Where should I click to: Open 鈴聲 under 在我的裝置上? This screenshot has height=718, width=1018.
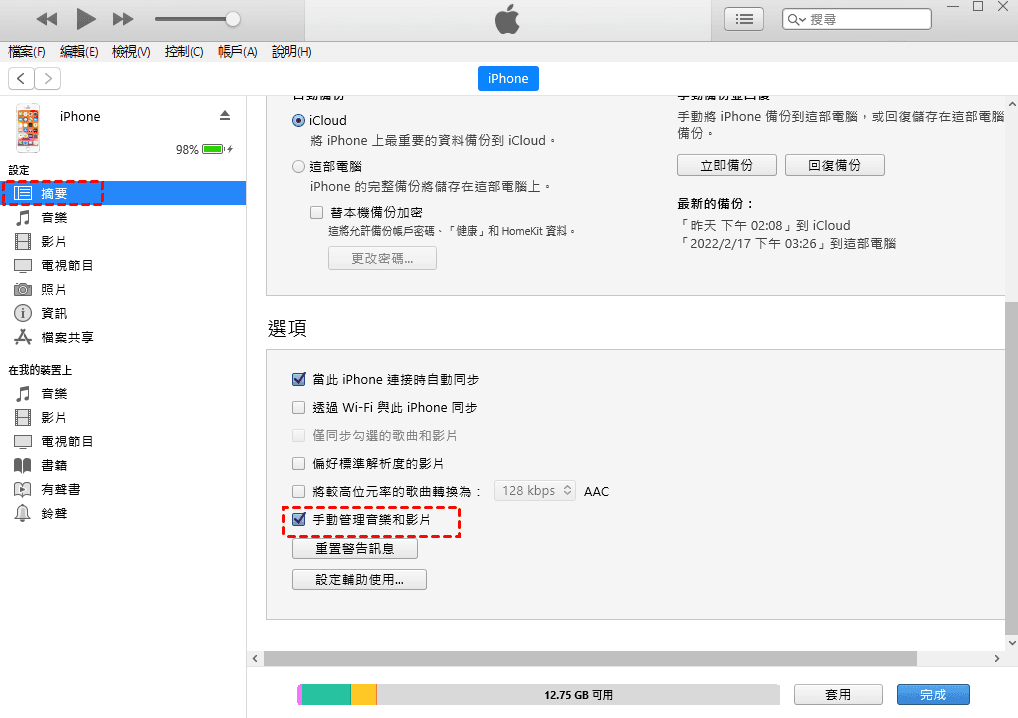[54, 513]
